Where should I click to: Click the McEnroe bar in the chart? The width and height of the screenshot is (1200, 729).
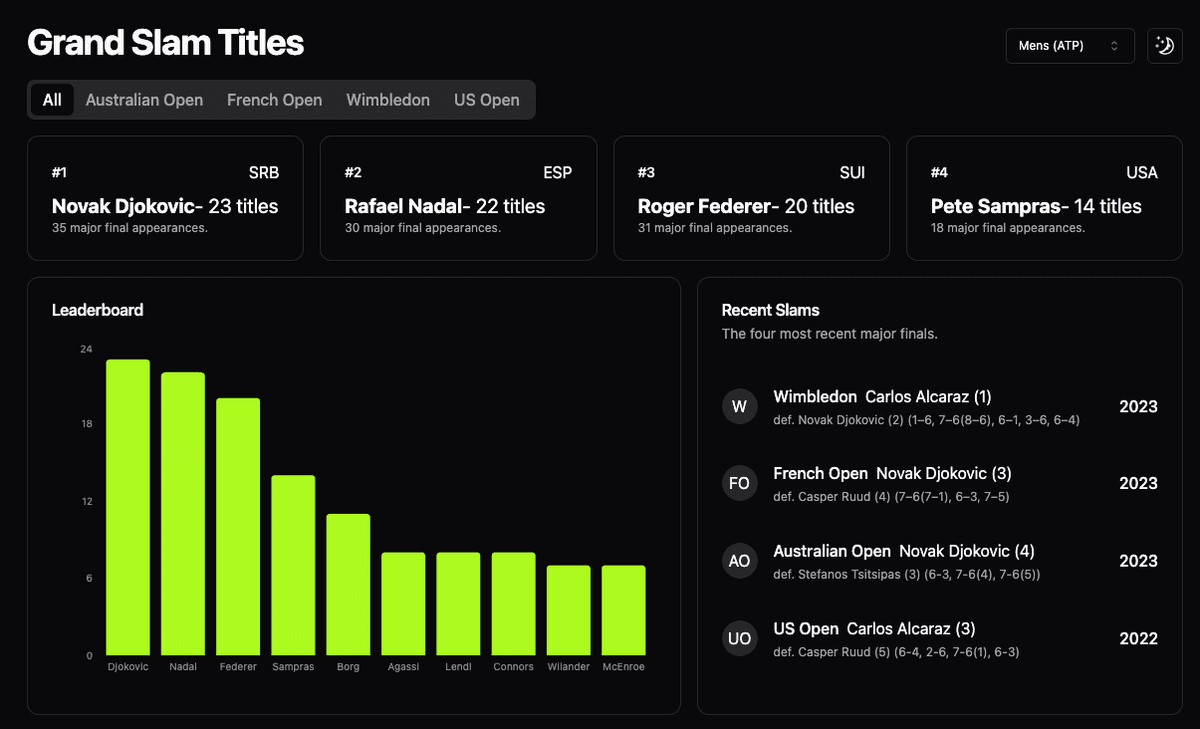pyautogui.click(x=623, y=610)
